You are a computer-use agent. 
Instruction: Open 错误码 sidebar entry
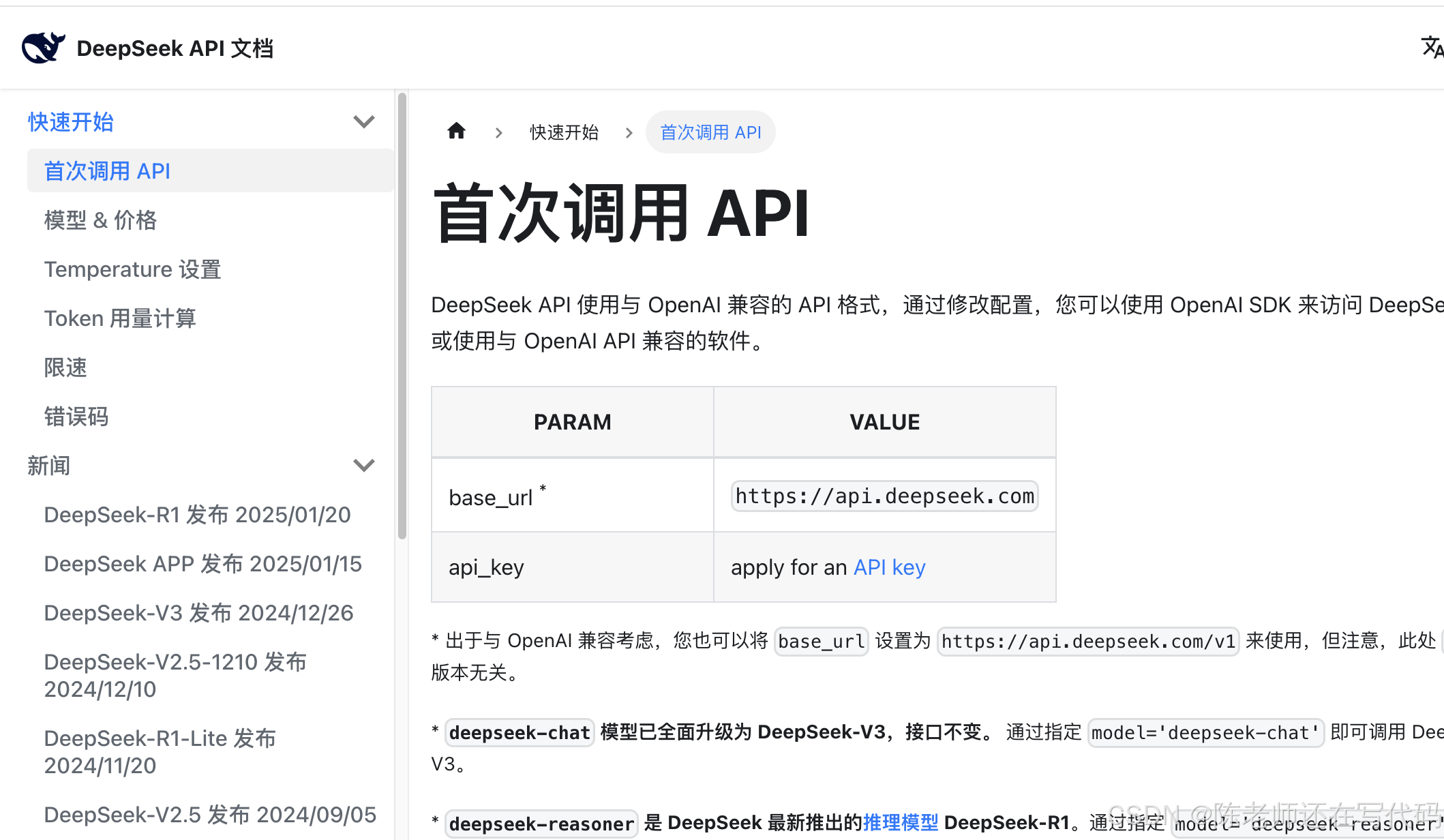click(x=76, y=417)
